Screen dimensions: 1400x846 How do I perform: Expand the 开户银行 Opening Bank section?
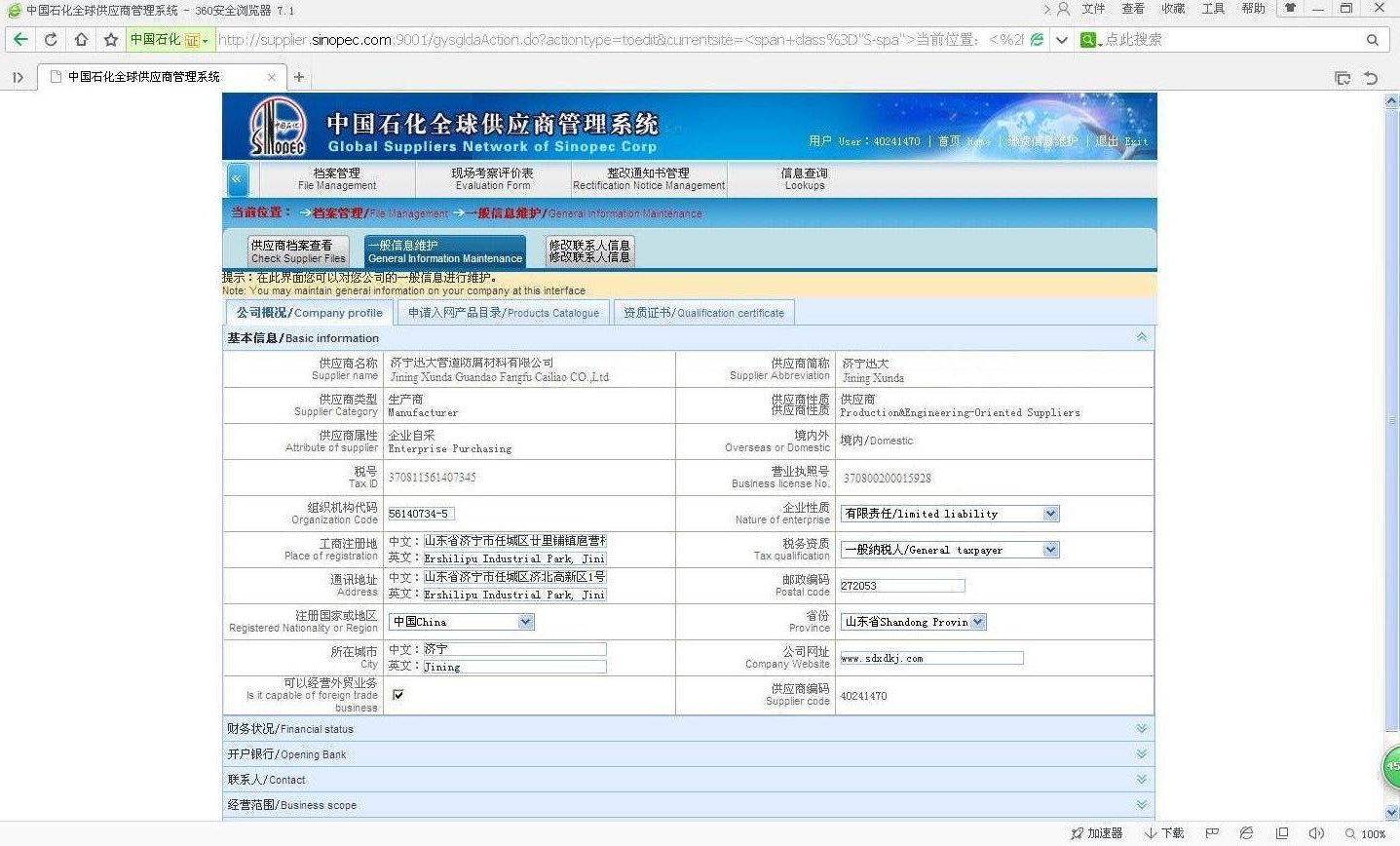point(1141,753)
